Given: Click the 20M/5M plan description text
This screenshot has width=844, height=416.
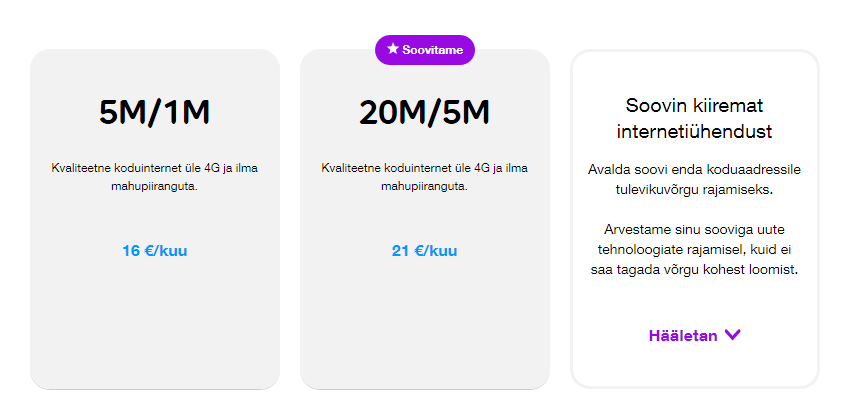Looking at the screenshot, I should tap(425, 177).
